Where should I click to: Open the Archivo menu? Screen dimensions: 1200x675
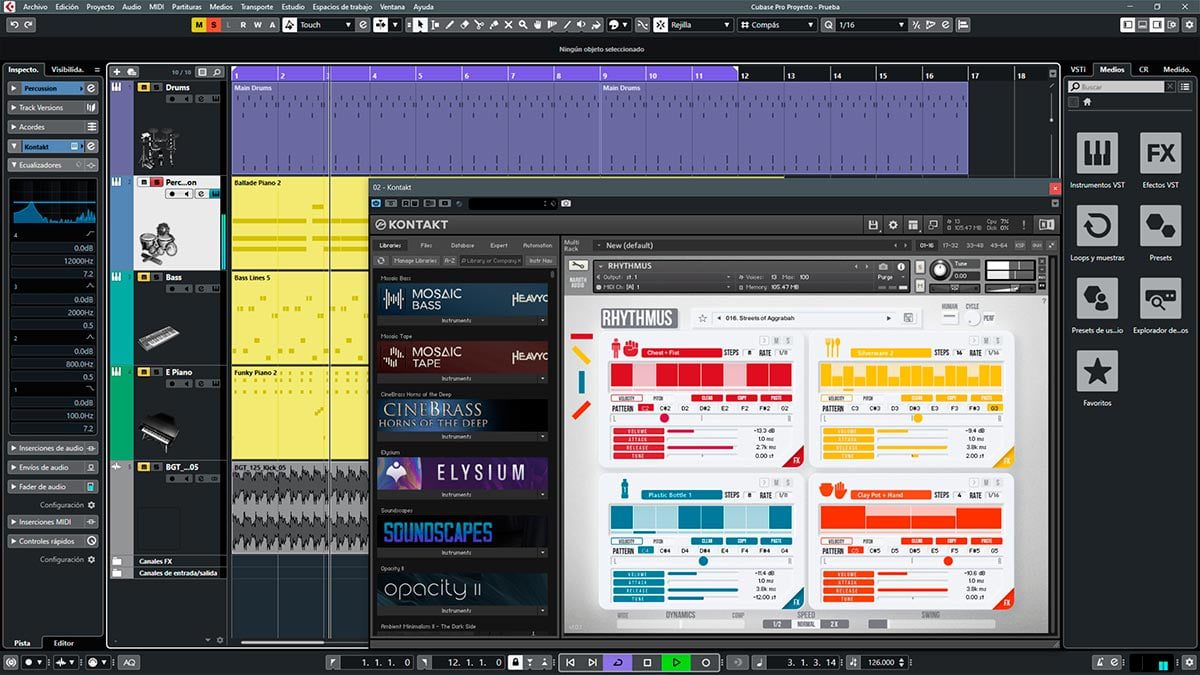[35, 7]
